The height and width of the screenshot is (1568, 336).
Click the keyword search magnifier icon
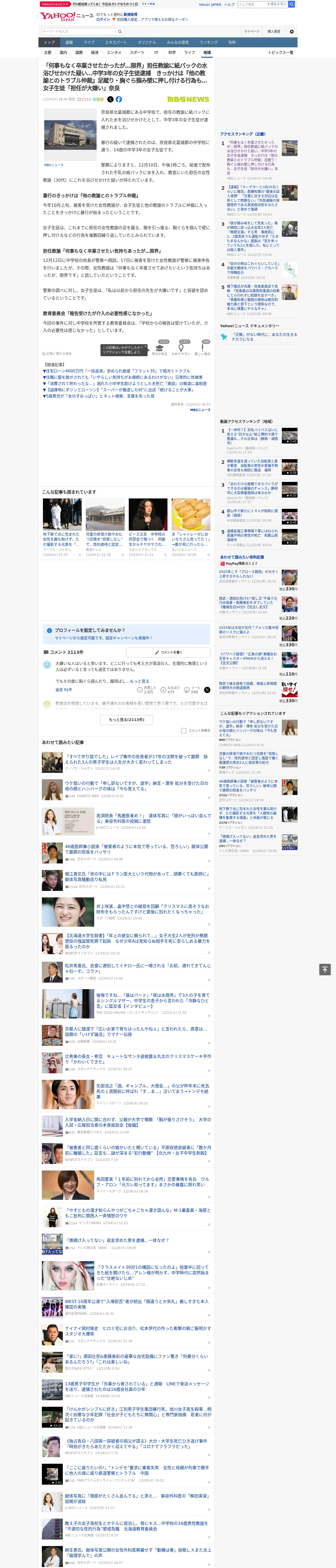click(x=120, y=31)
